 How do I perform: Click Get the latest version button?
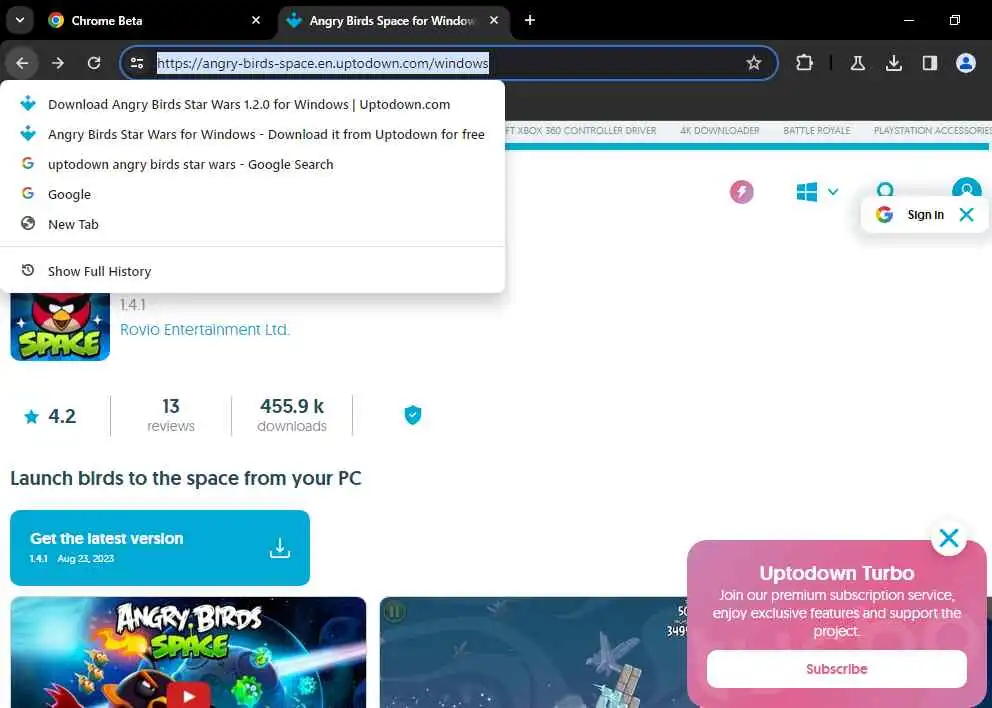pyautogui.click(x=160, y=548)
